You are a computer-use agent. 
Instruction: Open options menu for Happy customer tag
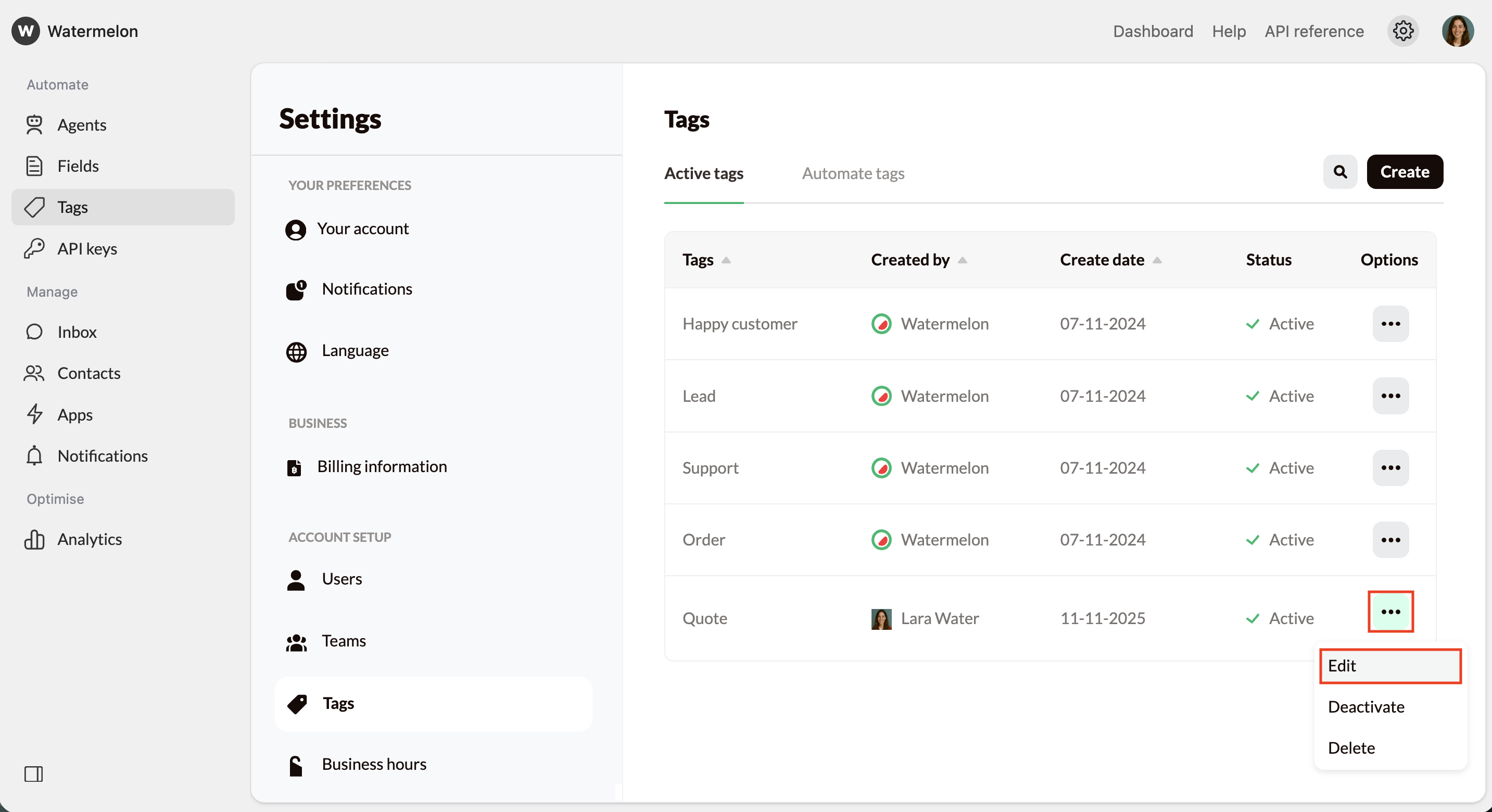click(x=1390, y=324)
